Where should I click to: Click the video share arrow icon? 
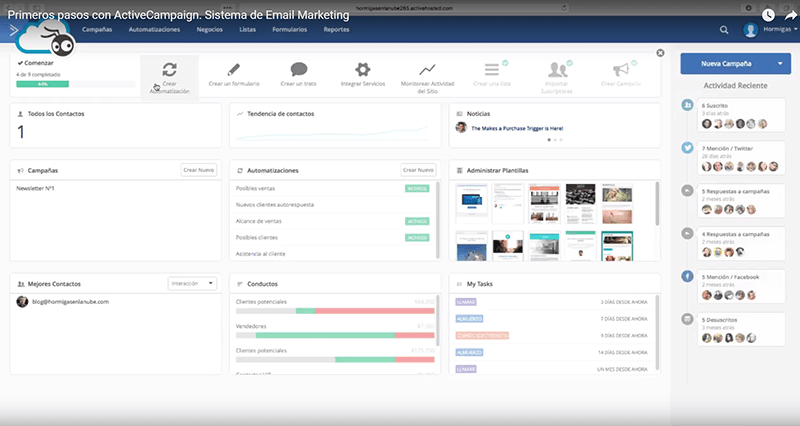click(790, 15)
